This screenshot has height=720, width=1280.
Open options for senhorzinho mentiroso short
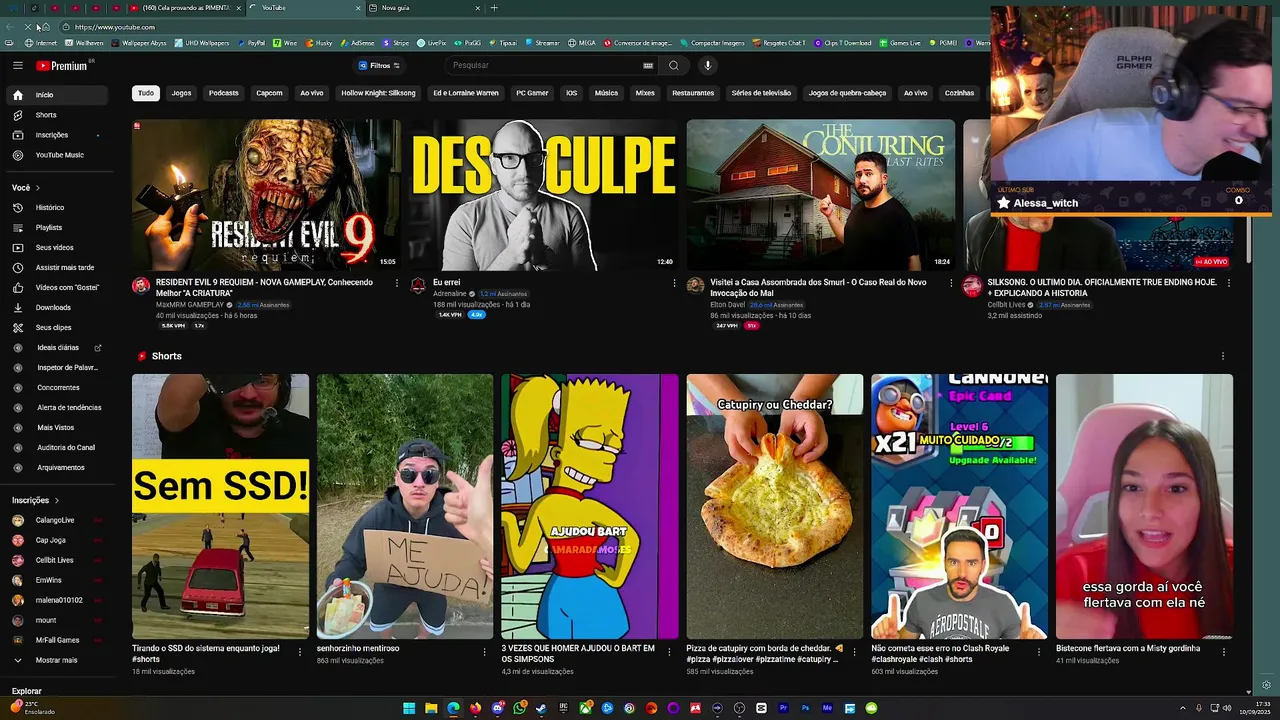click(x=484, y=651)
